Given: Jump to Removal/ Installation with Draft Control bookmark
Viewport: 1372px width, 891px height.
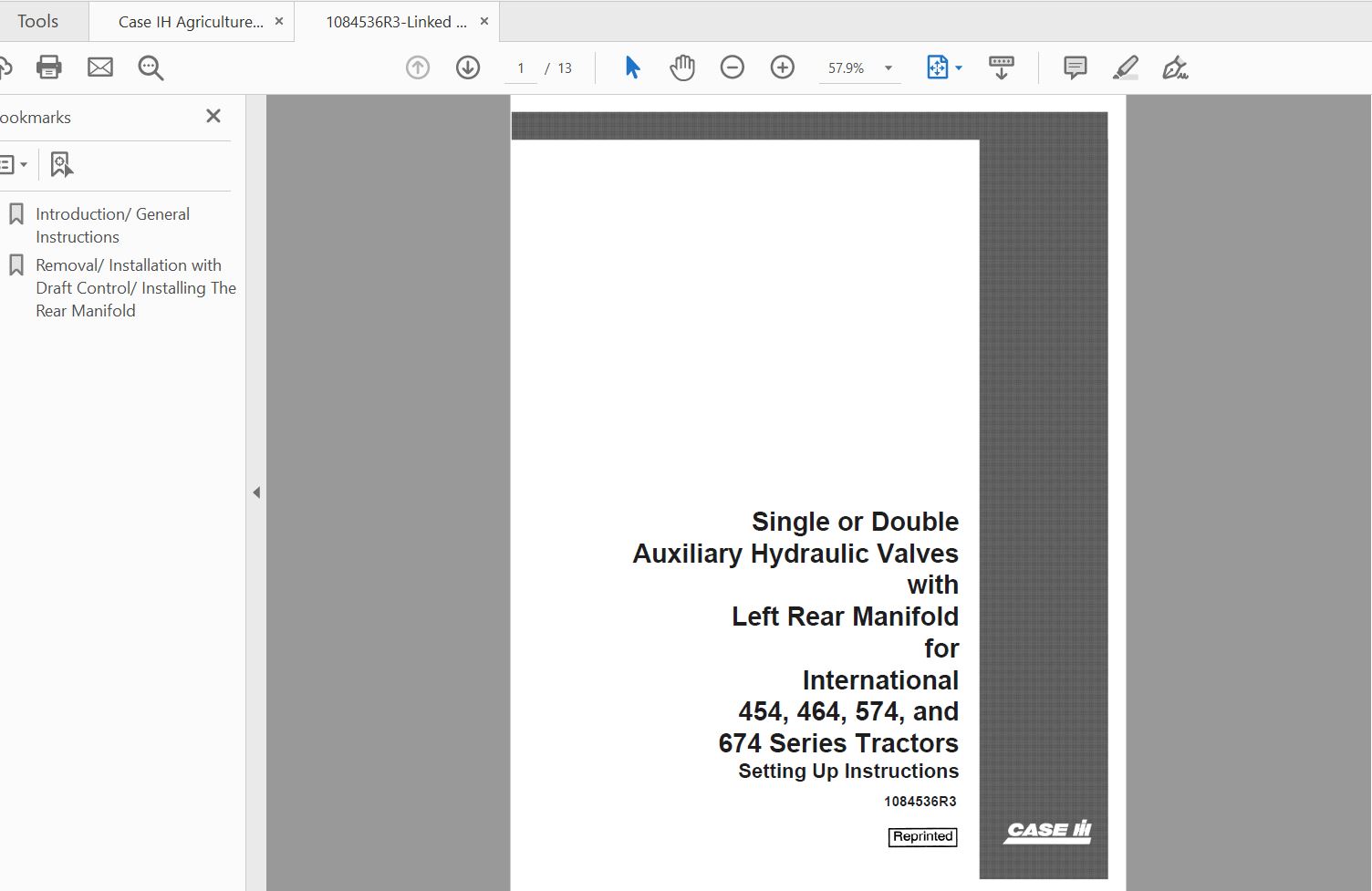Looking at the screenshot, I should 136,287.
